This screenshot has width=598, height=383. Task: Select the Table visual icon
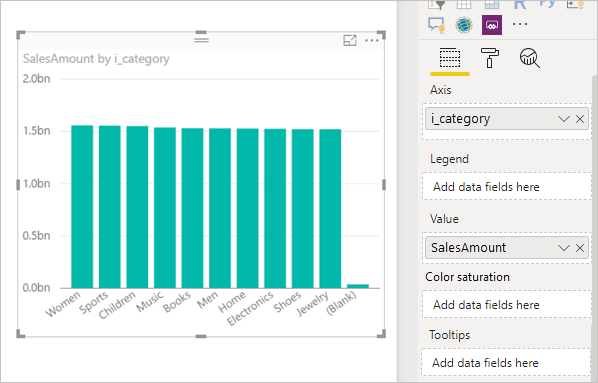[x=464, y=4]
